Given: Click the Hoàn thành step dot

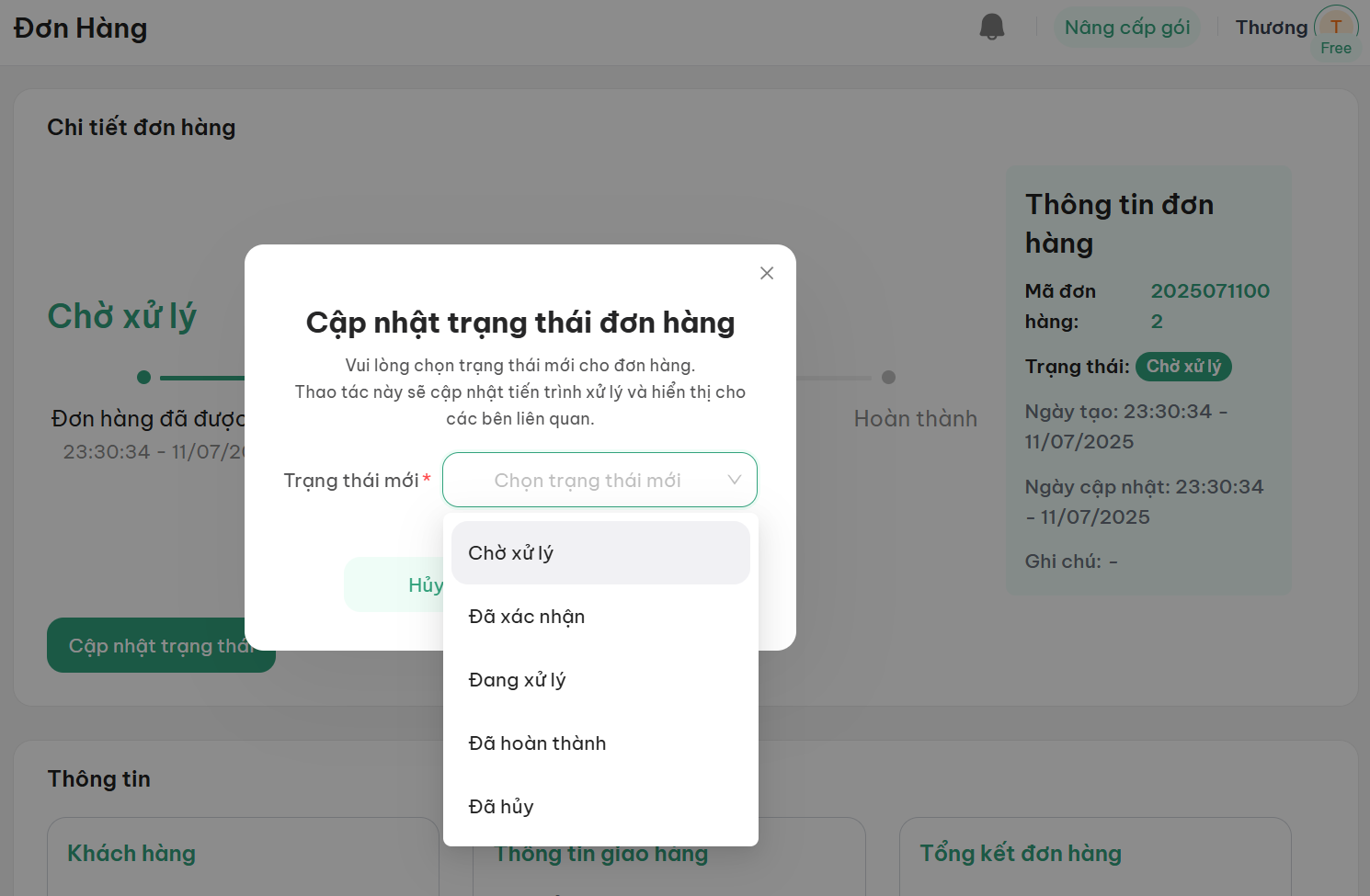Looking at the screenshot, I should (x=888, y=377).
